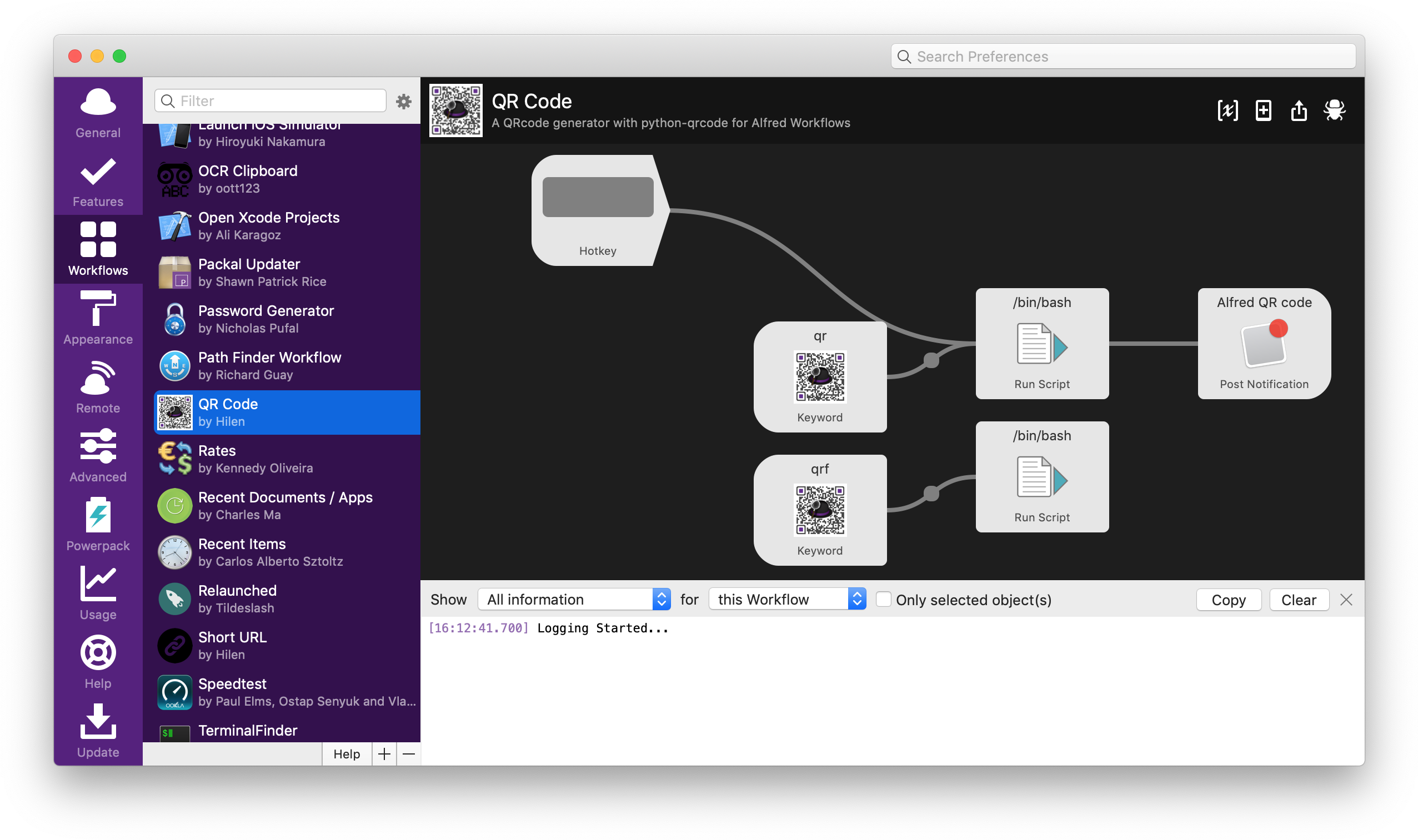Open workflow filter gear options
1418x840 pixels.
(x=404, y=101)
